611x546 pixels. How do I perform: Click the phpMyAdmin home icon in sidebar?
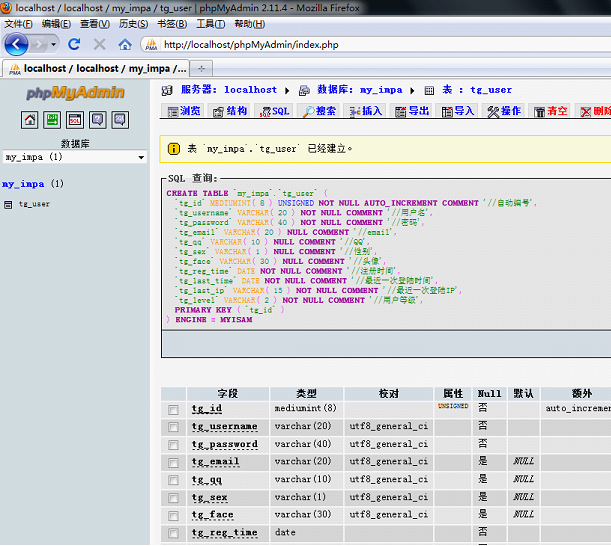coord(30,120)
